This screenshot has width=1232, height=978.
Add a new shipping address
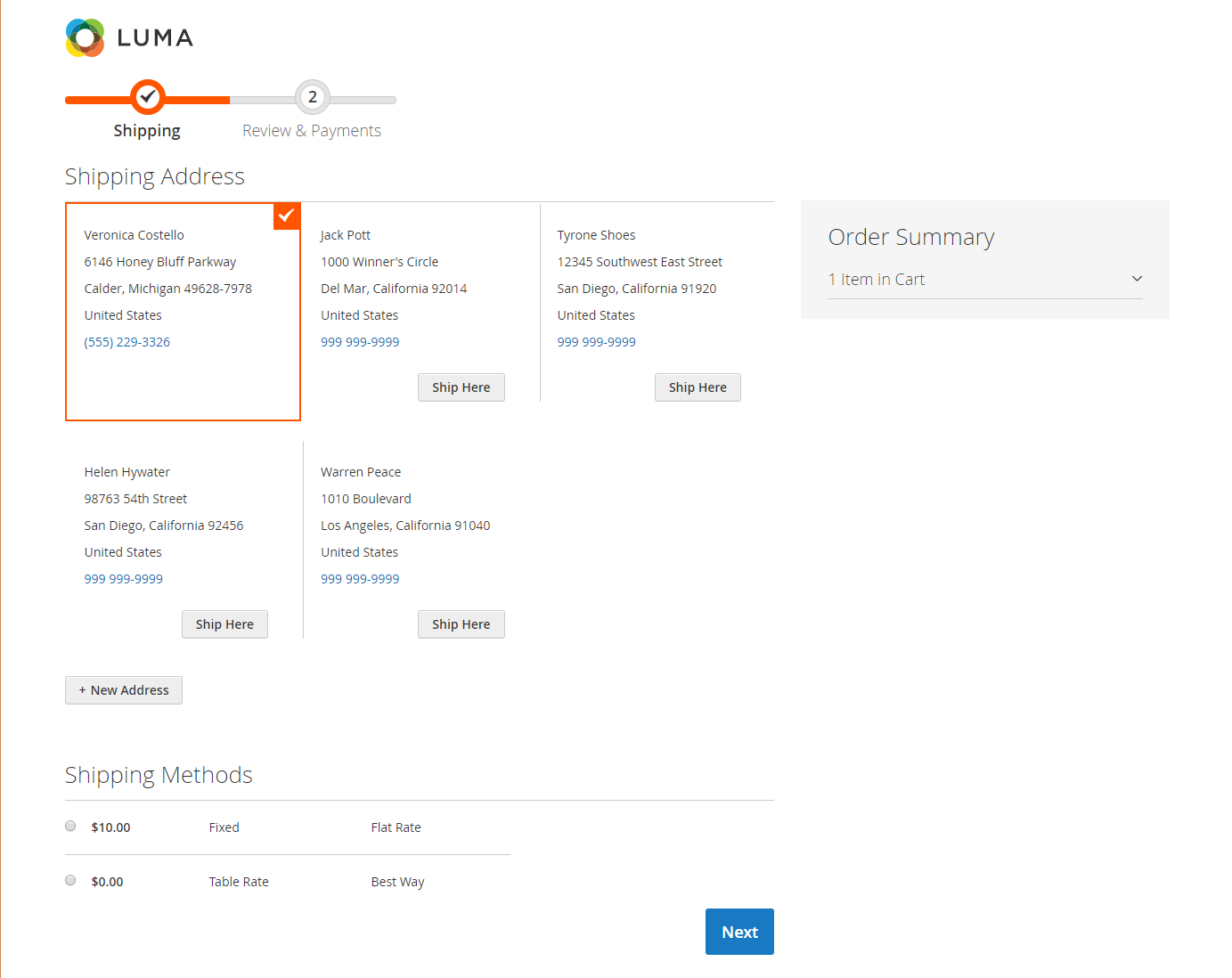point(124,690)
